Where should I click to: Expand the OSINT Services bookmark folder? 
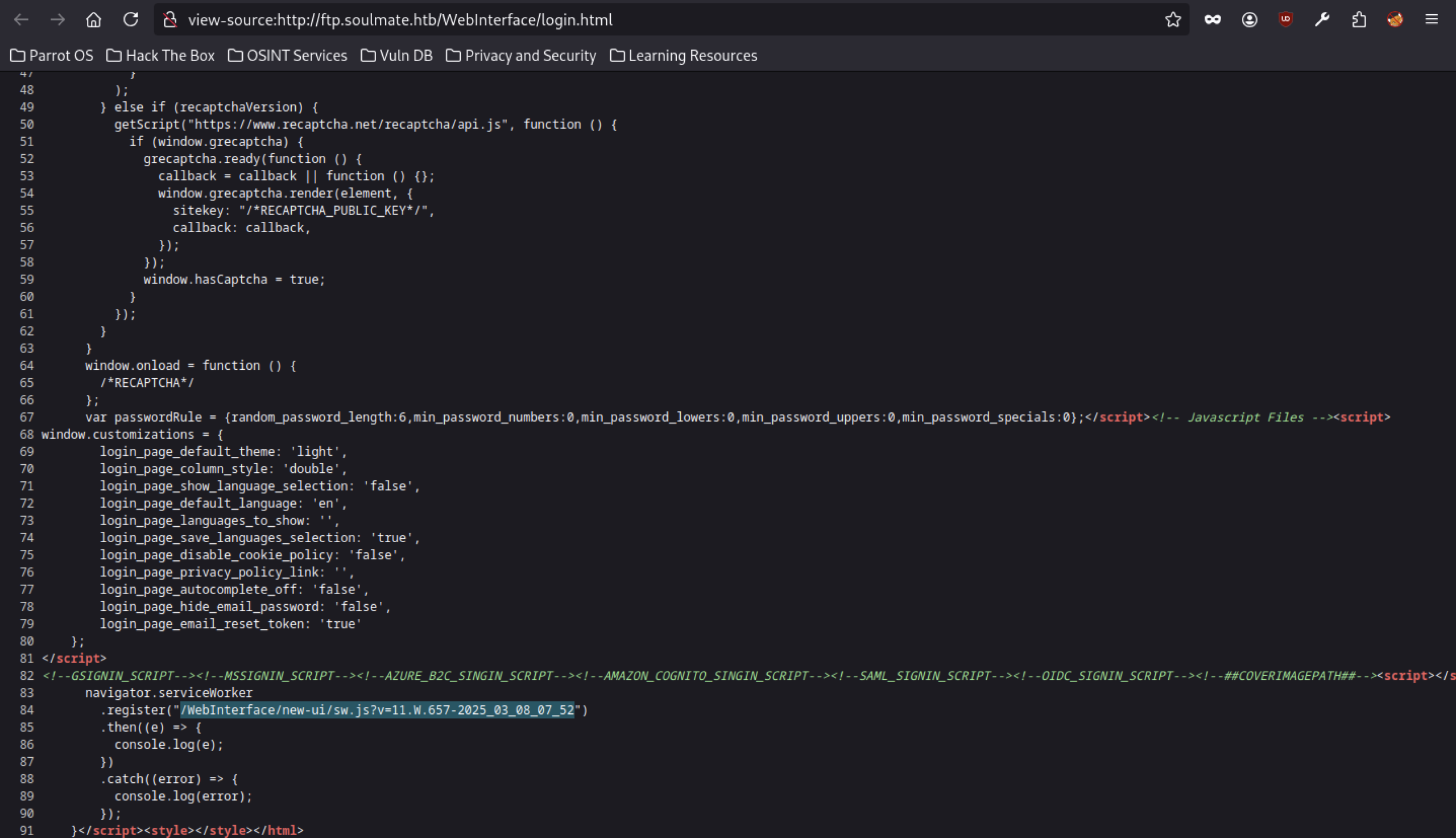(288, 55)
